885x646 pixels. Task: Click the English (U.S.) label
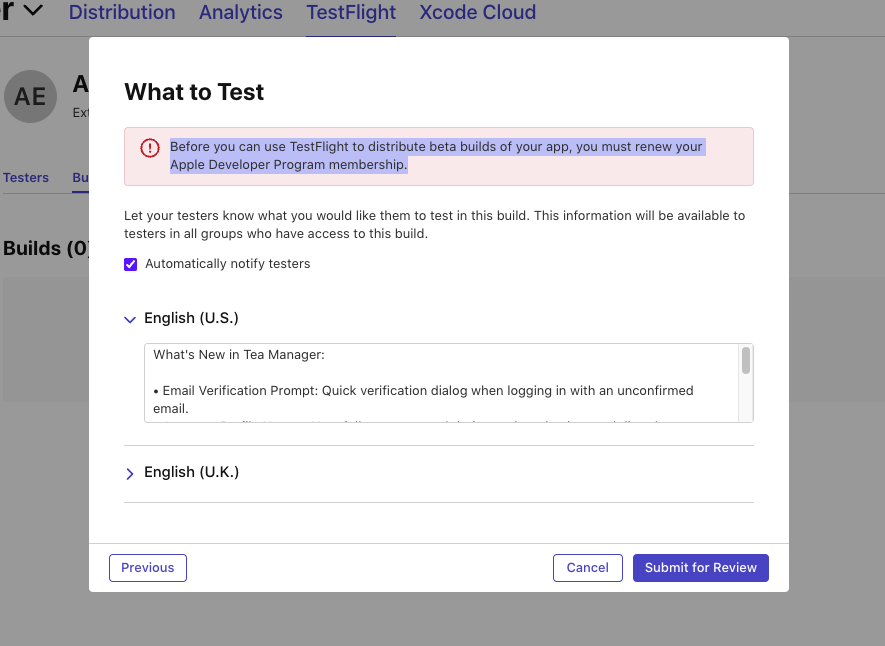click(x=191, y=318)
